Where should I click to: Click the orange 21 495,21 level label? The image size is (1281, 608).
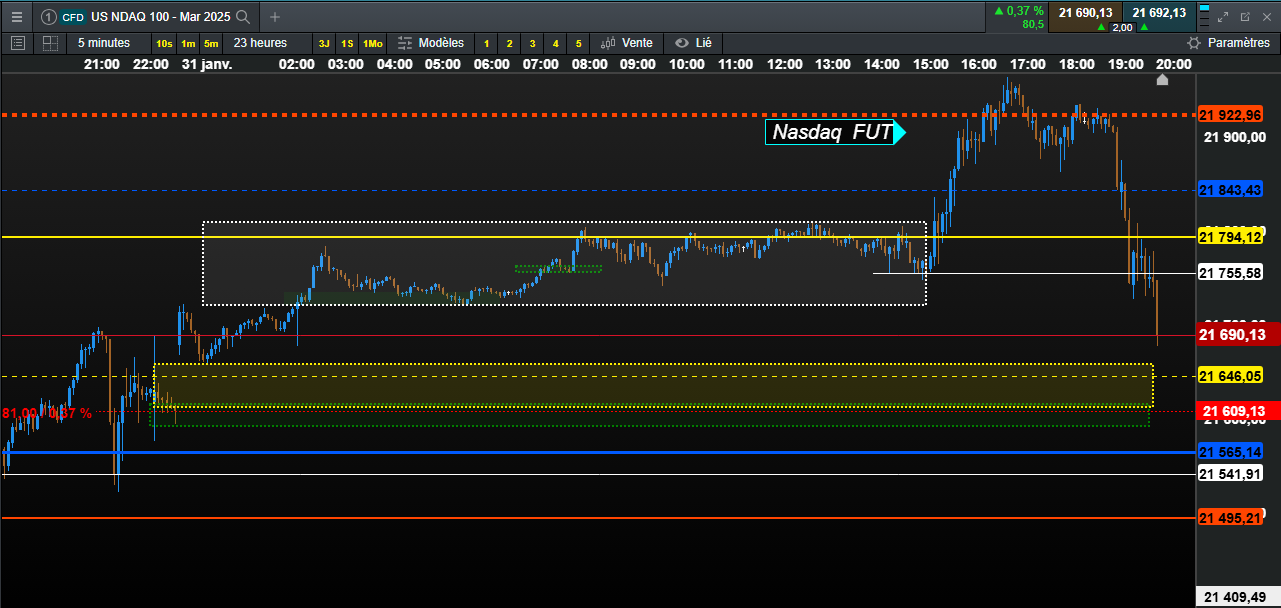coord(1230,518)
